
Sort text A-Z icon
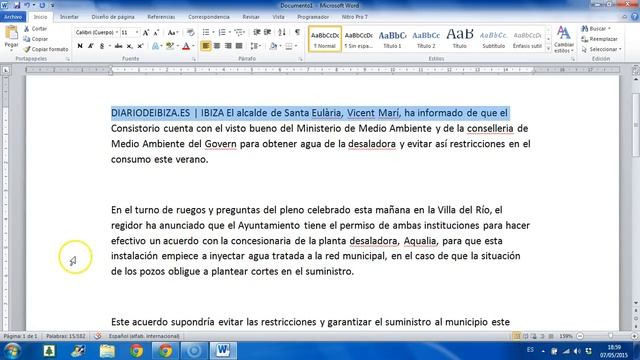point(282,32)
